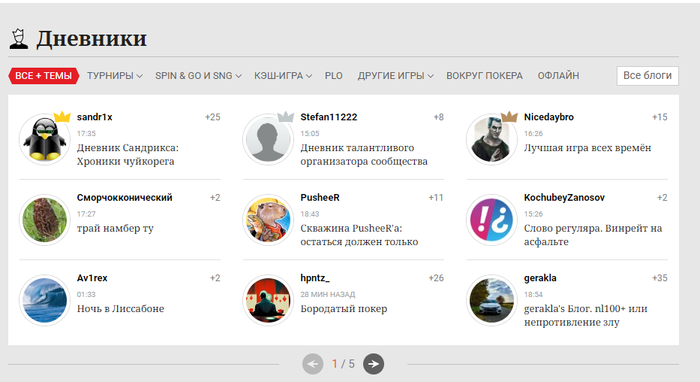The height and width of the screenshot is (382, 700).
Task: Click the bronze crown on Nicedaybro avatar
Action: point(509,117)
